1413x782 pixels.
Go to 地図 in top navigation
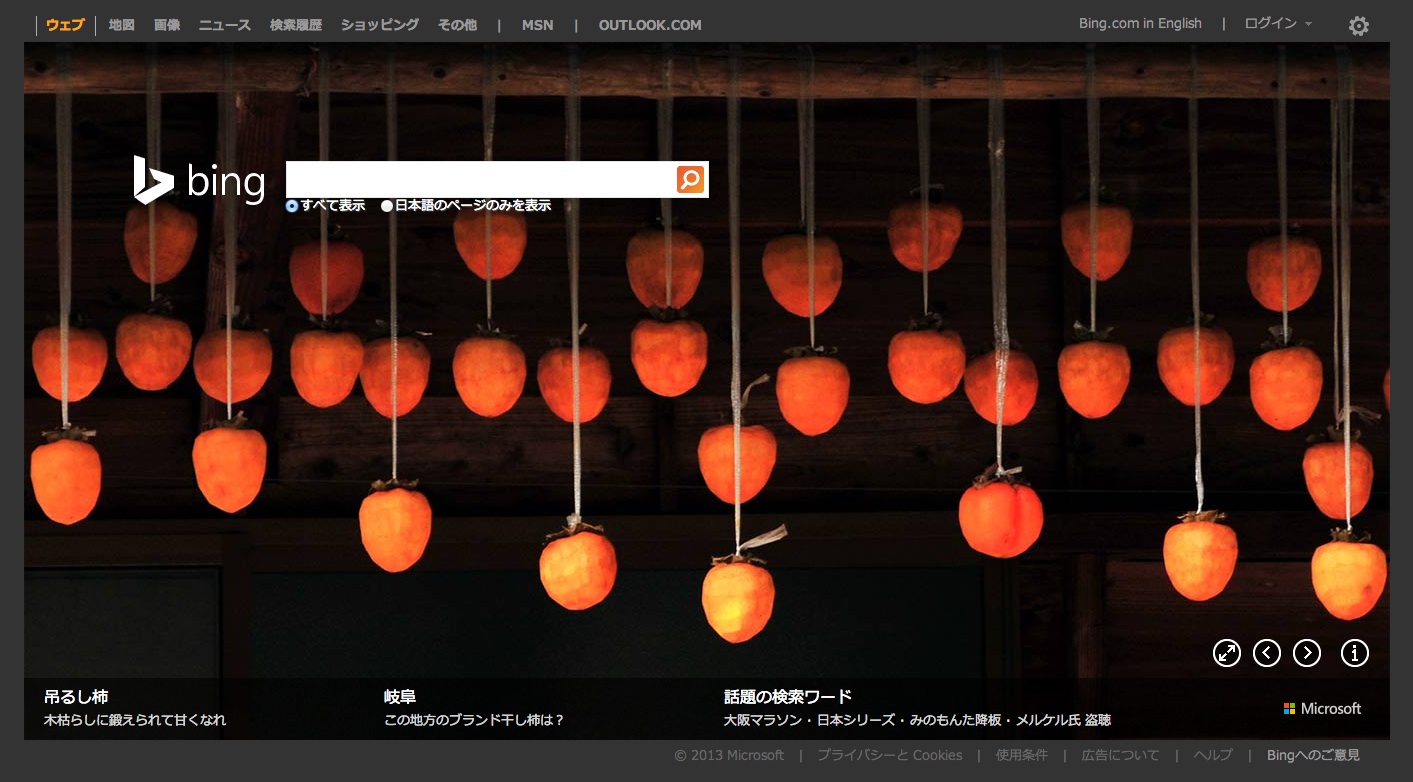click(x=121, y=25)
